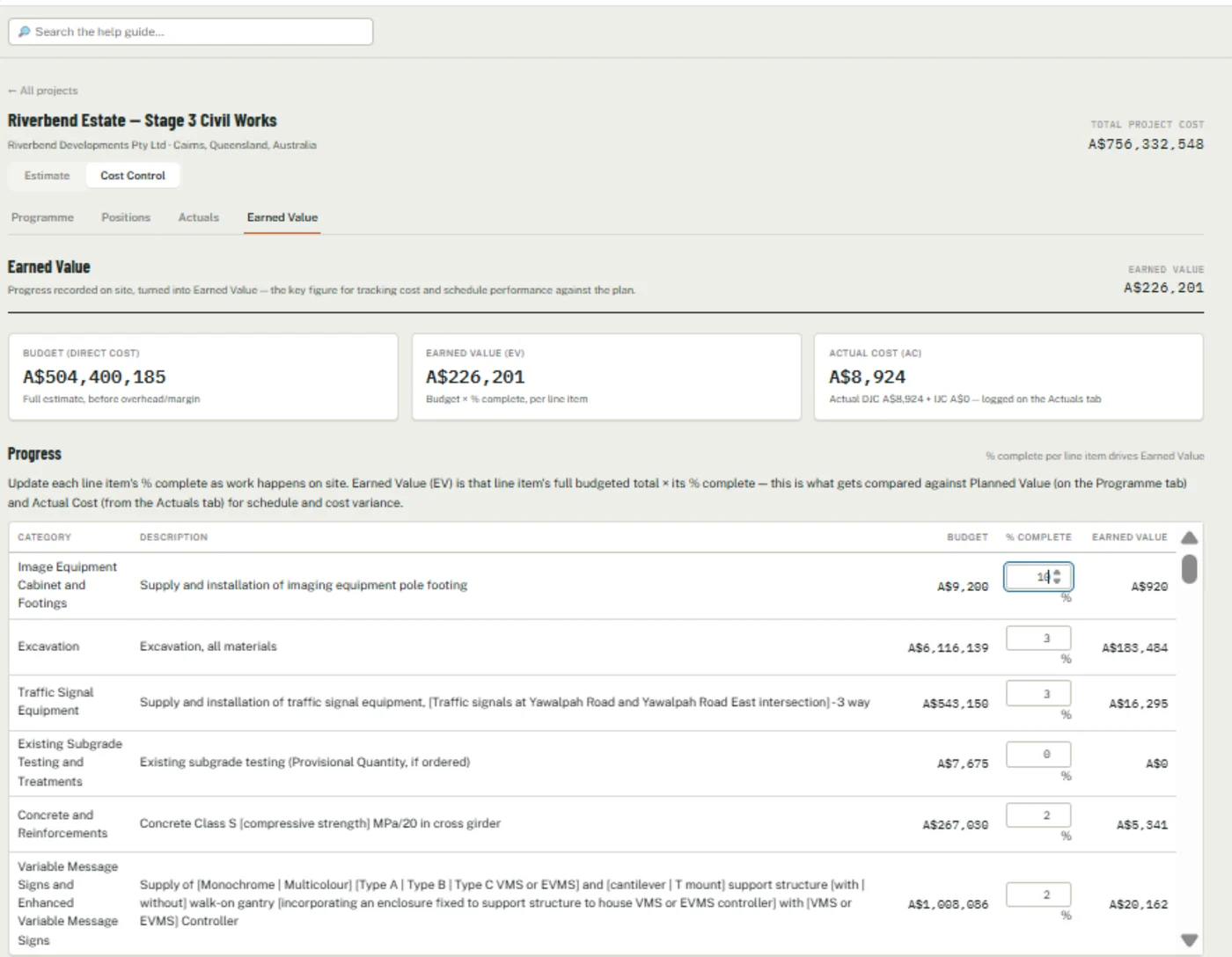
Task: Click the budget value A$7,675
Action: (963, 764)
